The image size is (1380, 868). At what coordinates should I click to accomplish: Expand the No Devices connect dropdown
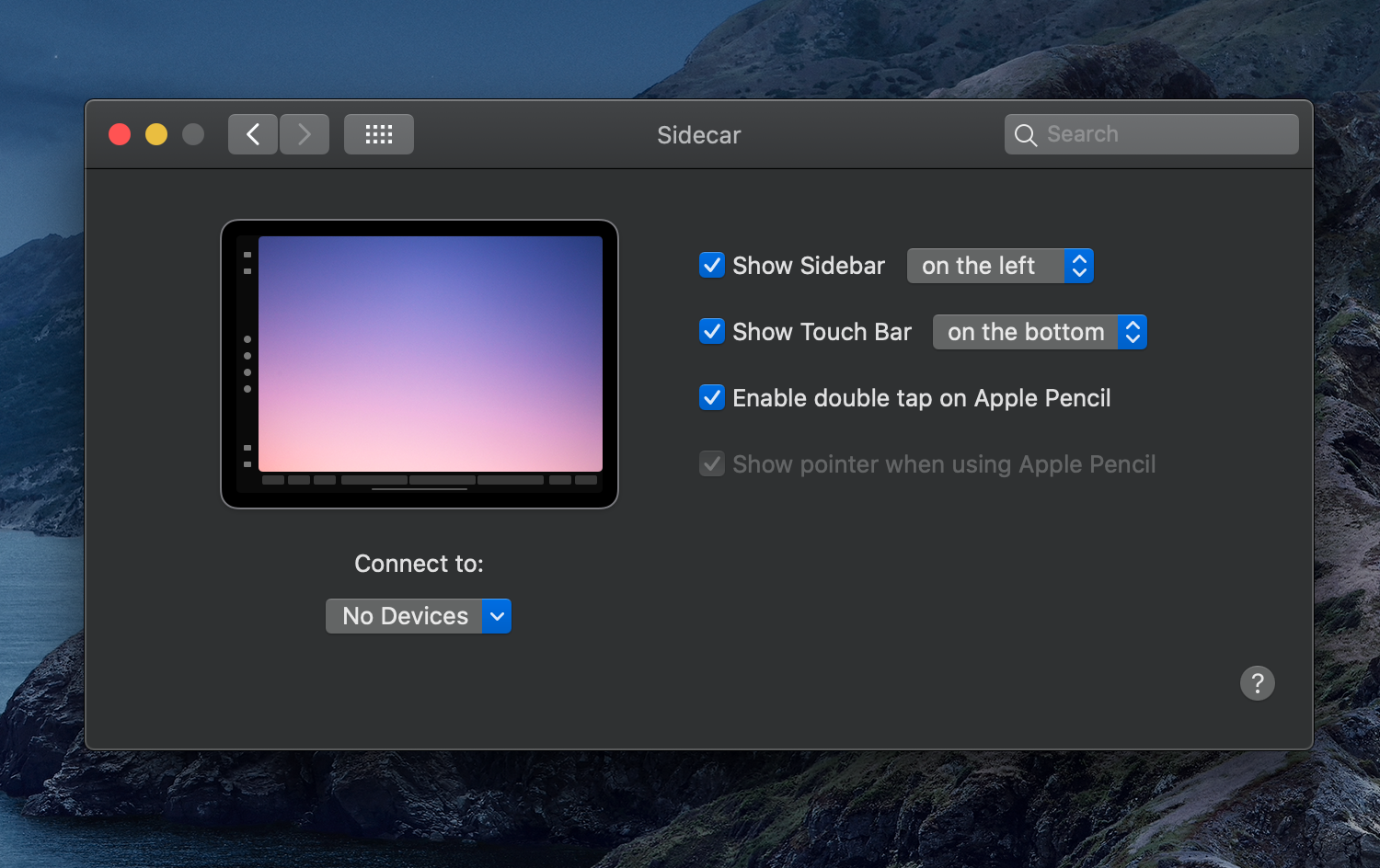point(419,616)
